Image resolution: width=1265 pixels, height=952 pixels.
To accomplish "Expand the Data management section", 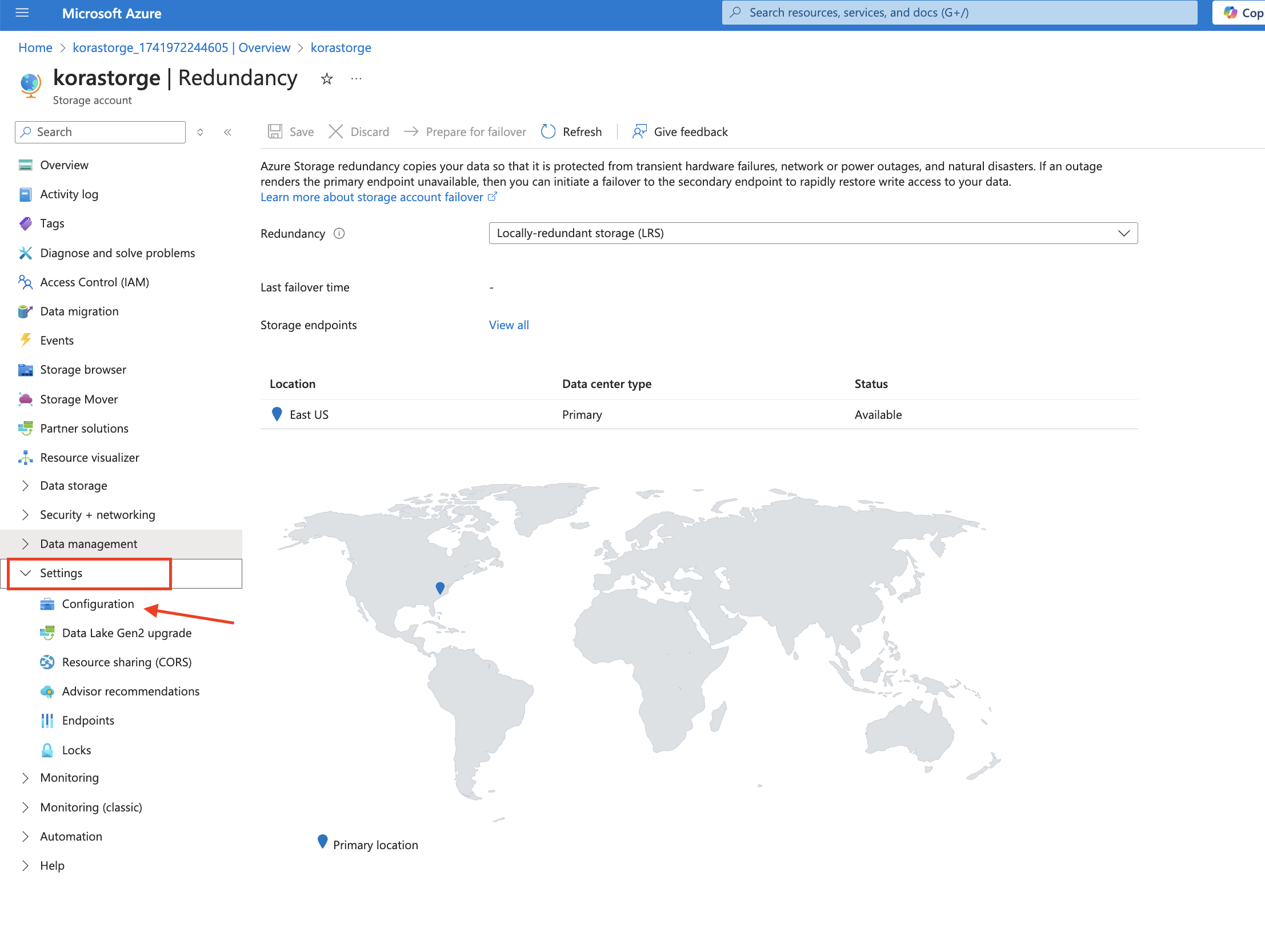I will [x=121, y=544].
